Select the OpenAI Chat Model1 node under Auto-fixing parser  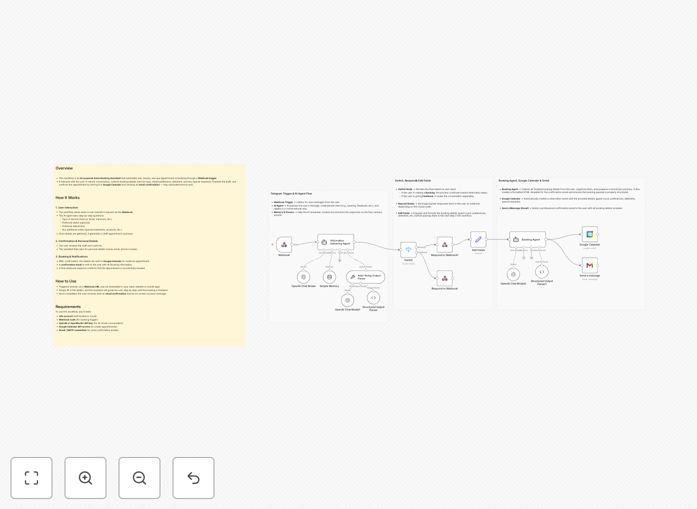point(347,300)
